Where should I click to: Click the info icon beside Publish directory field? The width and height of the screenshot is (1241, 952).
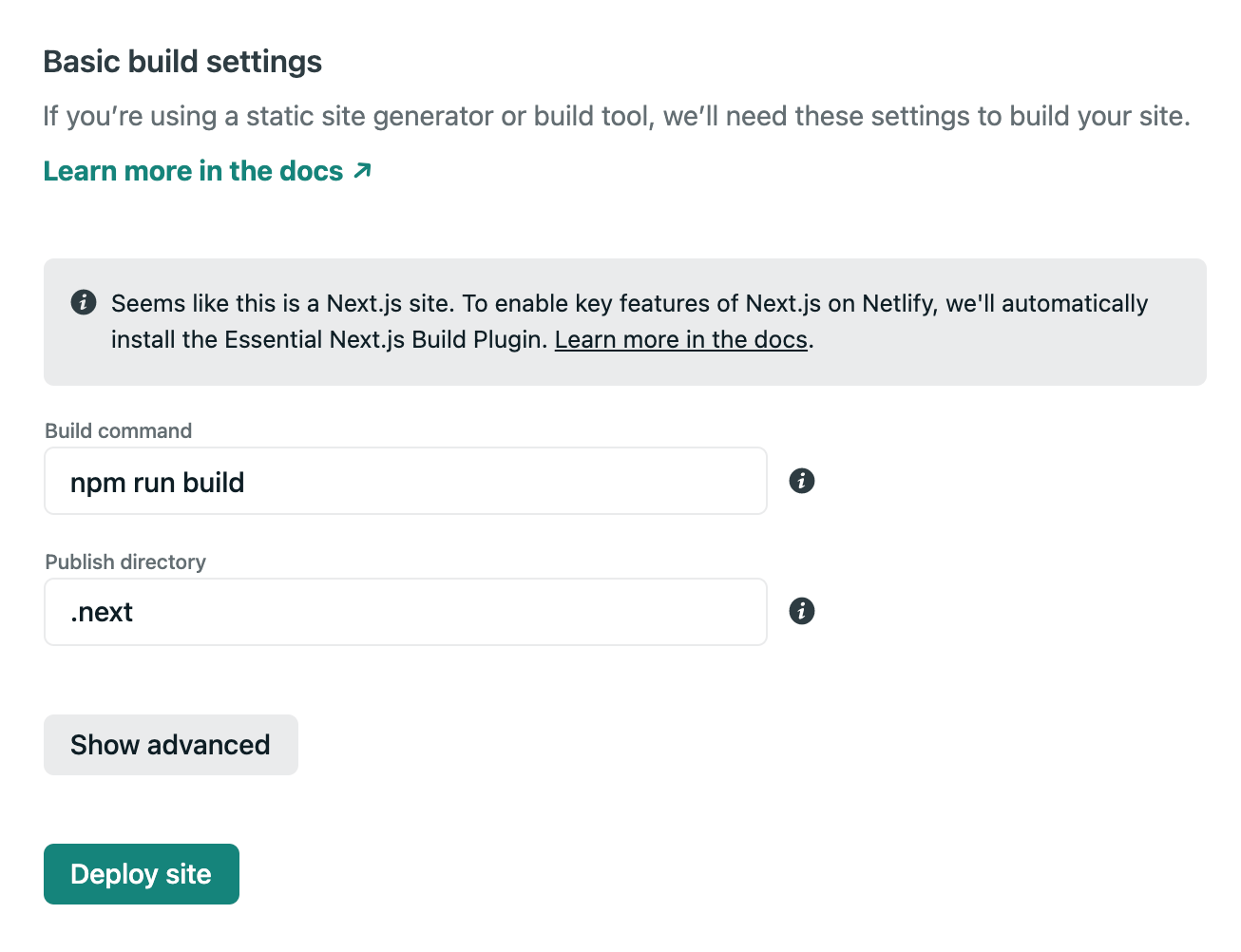[802, 611]
